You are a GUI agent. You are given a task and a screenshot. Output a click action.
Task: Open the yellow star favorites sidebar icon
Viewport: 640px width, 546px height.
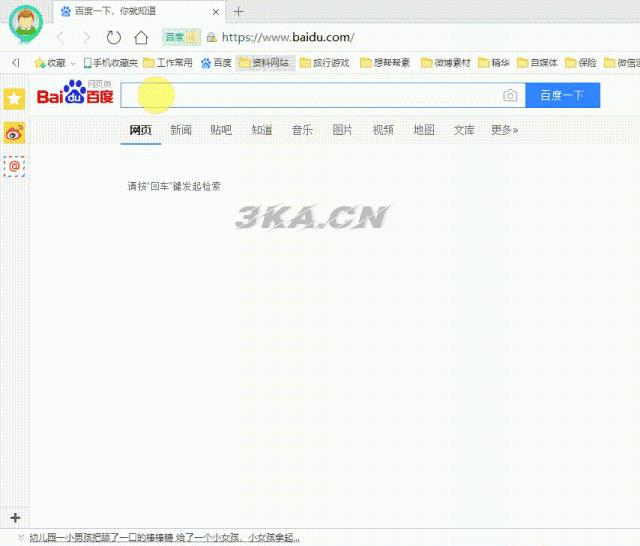coord(14,99)
